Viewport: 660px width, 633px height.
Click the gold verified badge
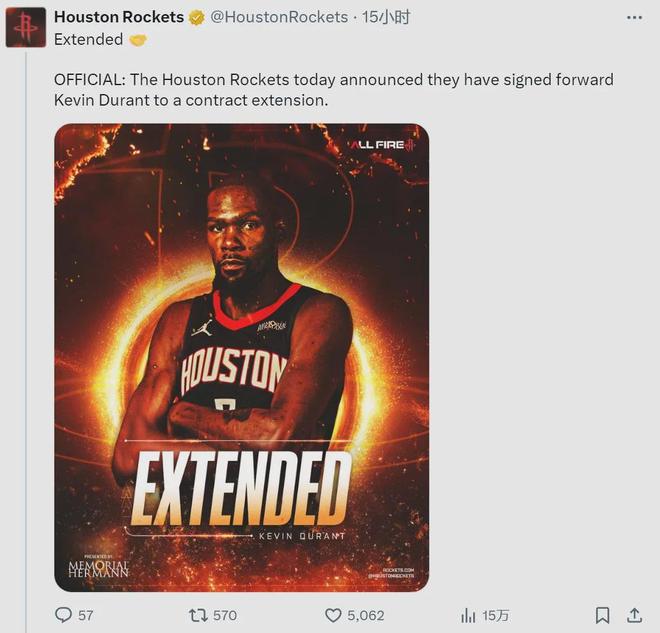point(198,17)
